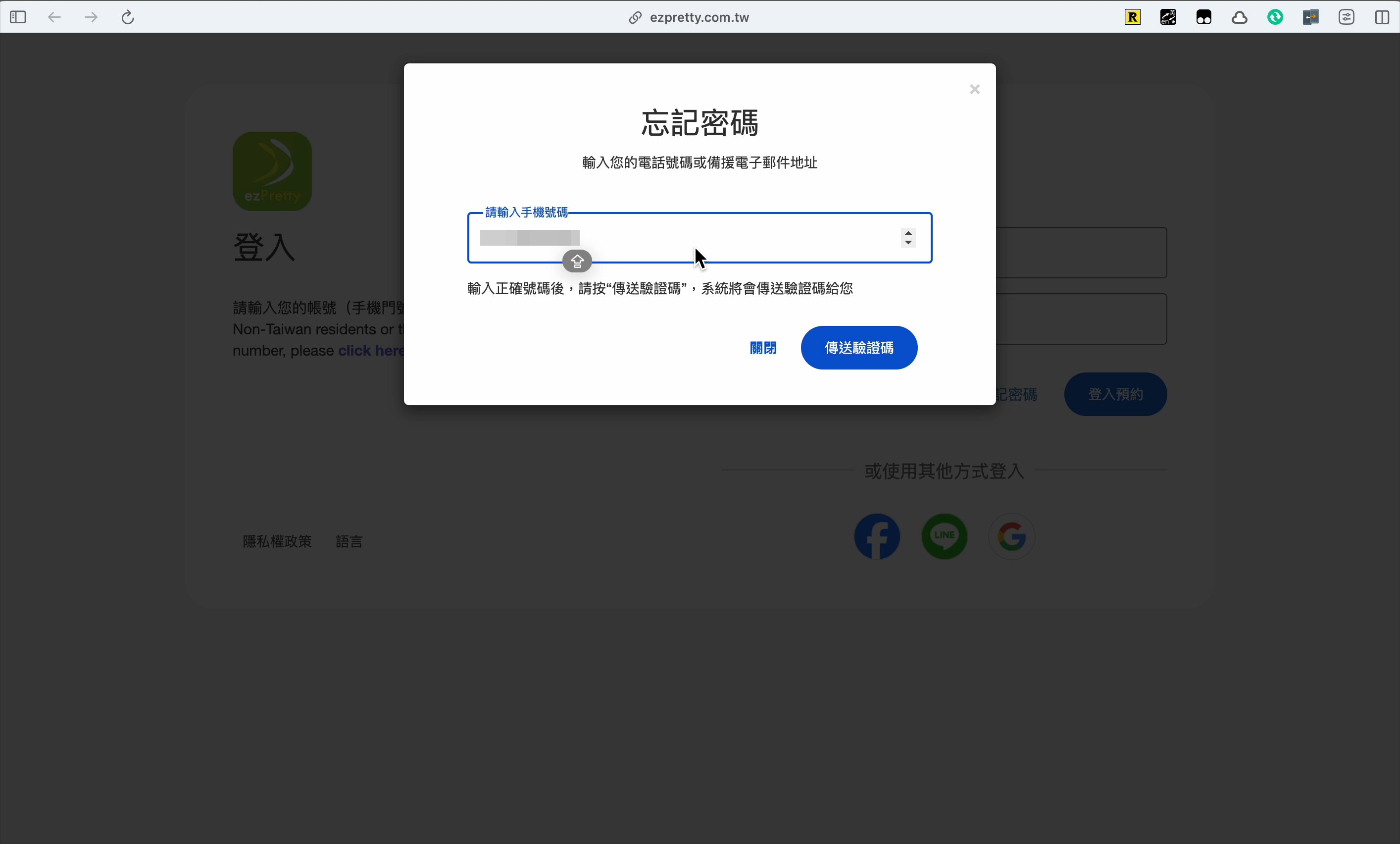Image resolution: width=1400 pixels, height=844 pixels.
Task: Click the autofill badge icon under phone field
Action: pyautogui.click(x=577, y=261)
